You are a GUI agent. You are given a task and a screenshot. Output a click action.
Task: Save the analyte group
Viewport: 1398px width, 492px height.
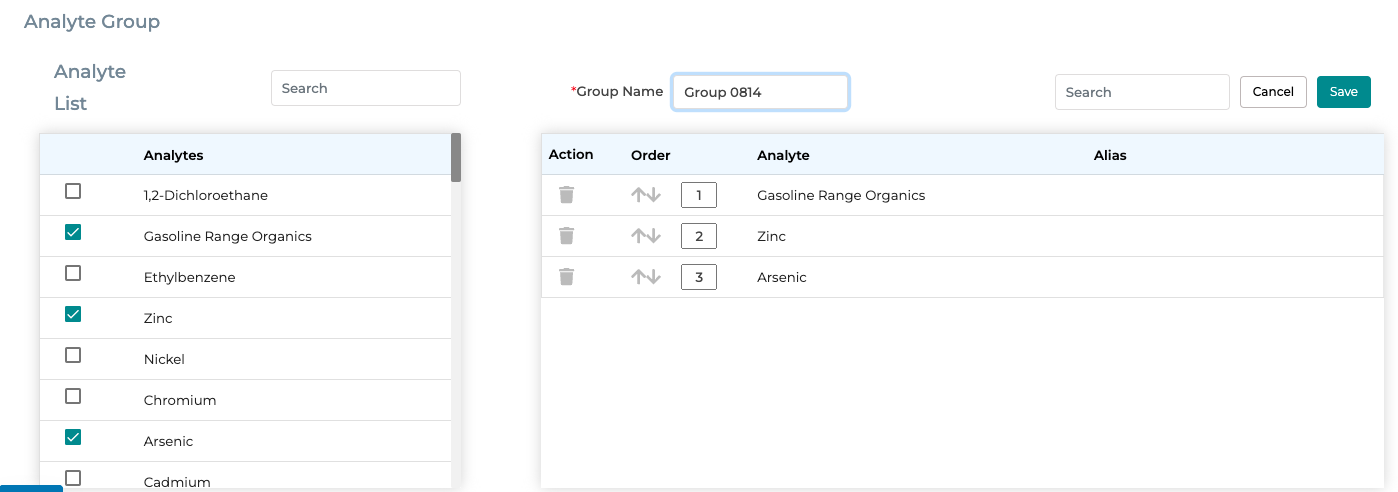[1344, 92]
